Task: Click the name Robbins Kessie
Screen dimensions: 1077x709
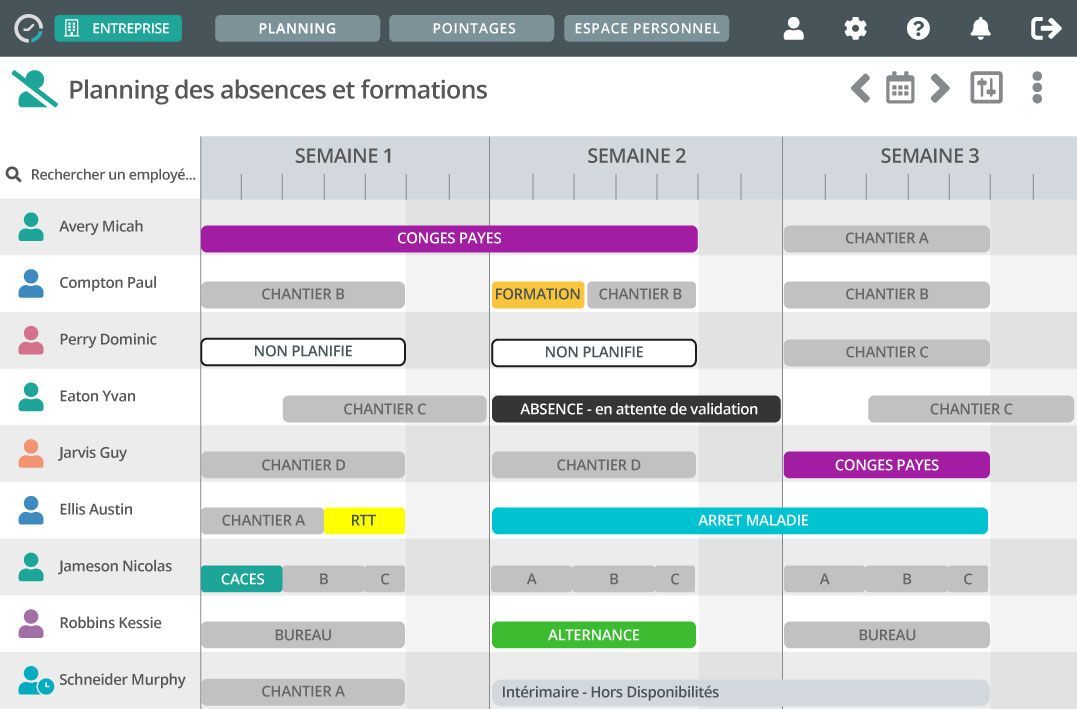Action: pyautogui.click(x=111, y=622)
